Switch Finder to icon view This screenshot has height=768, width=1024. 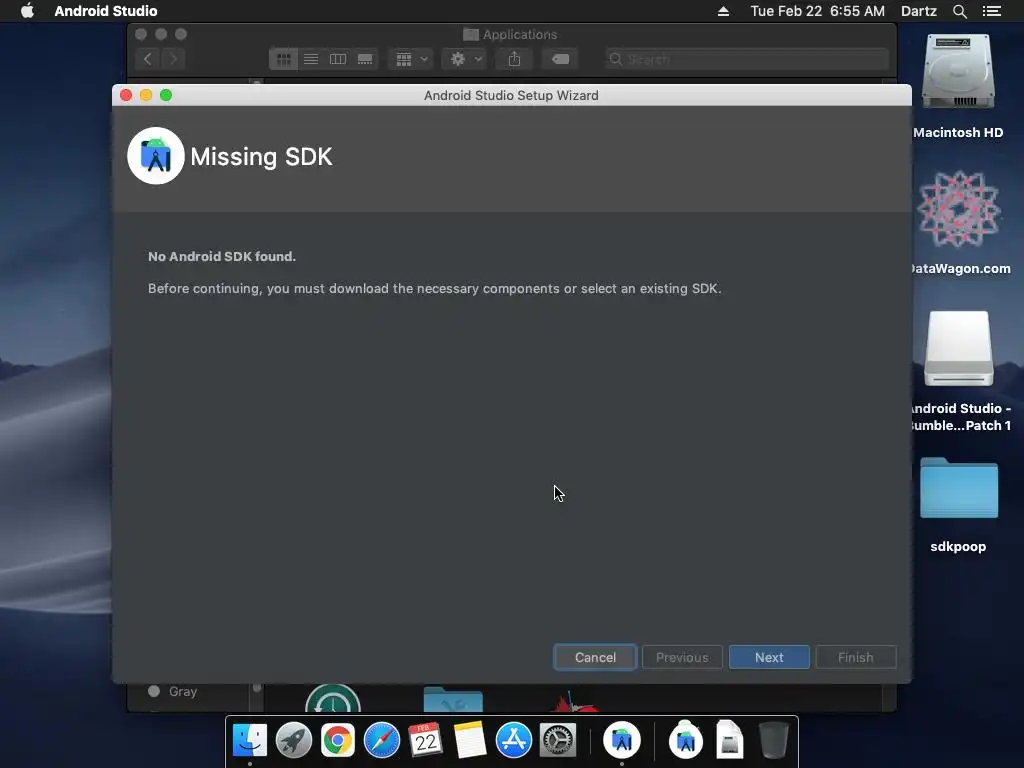click(283, 59)
